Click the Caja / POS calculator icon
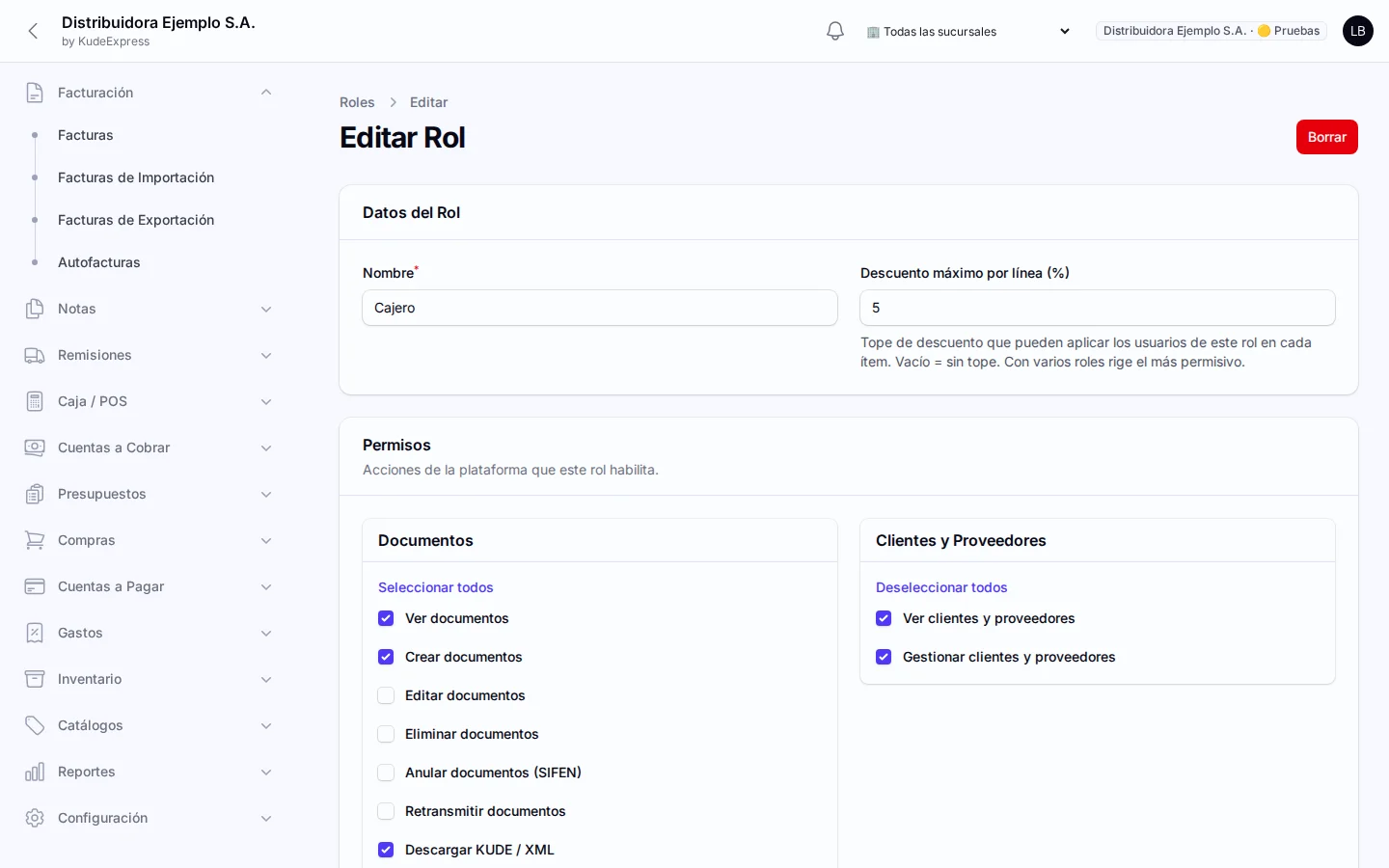The width and height of the screenshot is (1389, 868). 35,401
